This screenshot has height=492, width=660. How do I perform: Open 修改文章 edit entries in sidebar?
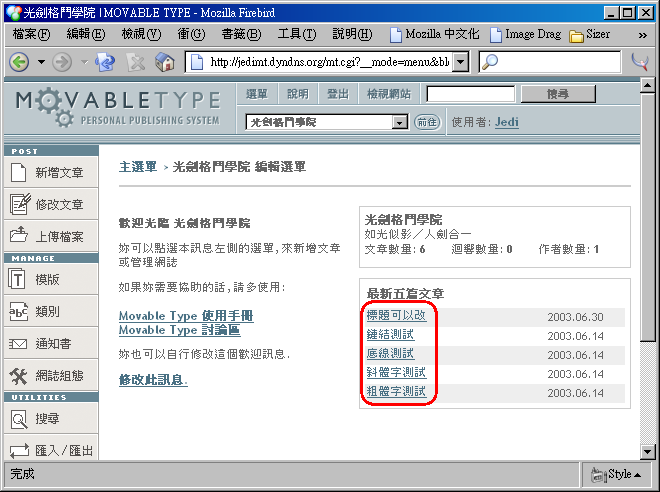pos(51,204)
